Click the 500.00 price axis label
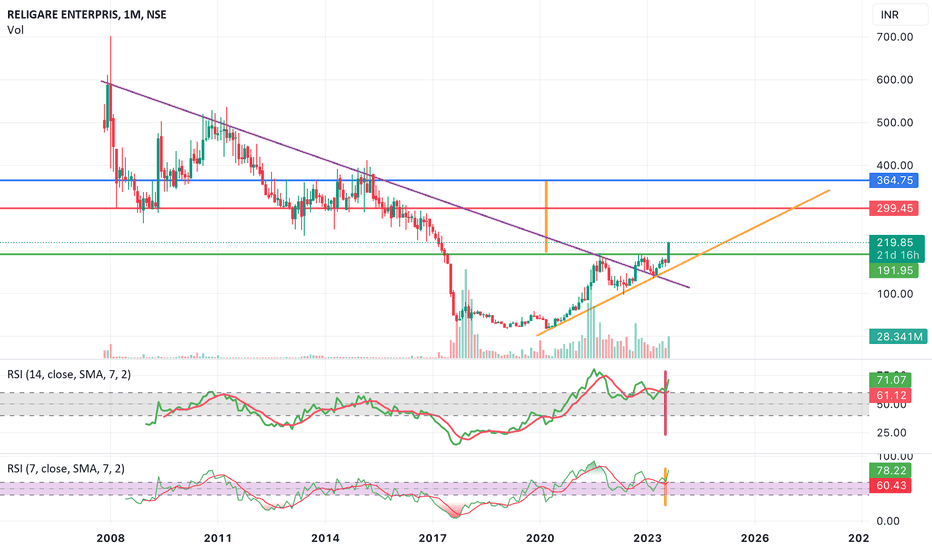 (x=895, y=122)
